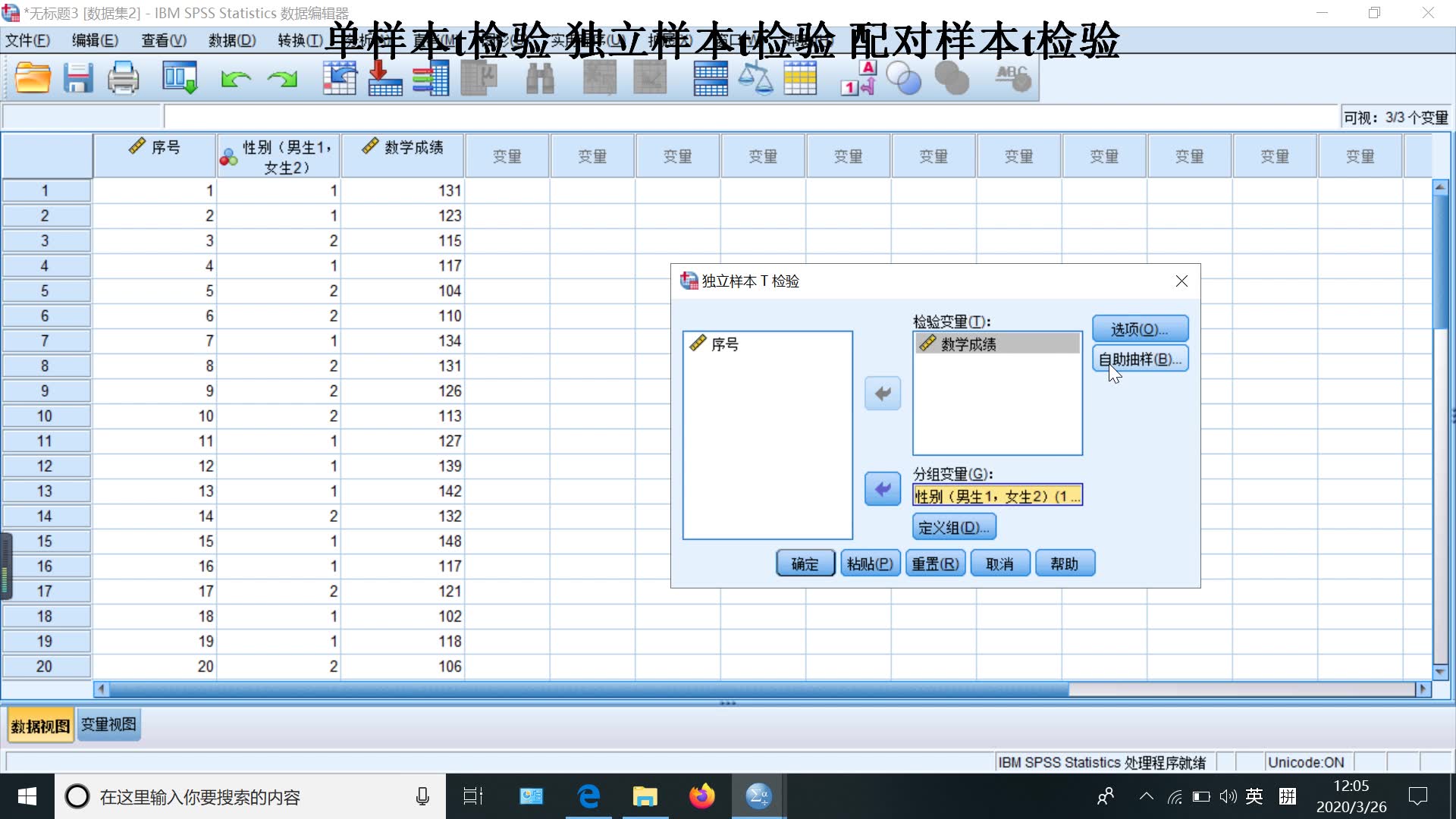The width and height of the screenshot is (1456, 819).
Task: Open the 数据 menu
Action: [x=232, y=41]
